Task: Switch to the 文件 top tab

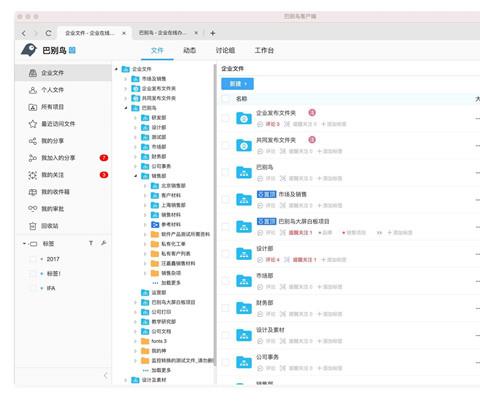Action: (157, 50)
